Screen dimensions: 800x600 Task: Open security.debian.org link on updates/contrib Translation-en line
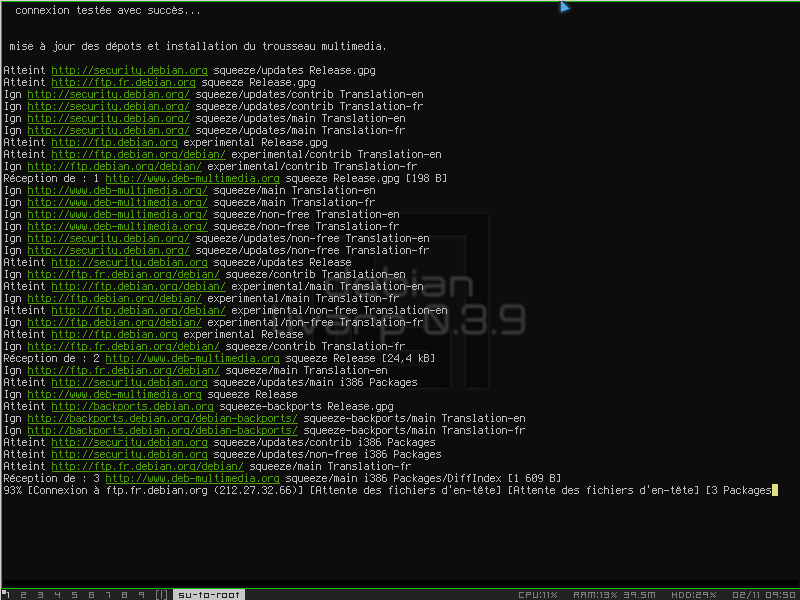pos(109,94)
